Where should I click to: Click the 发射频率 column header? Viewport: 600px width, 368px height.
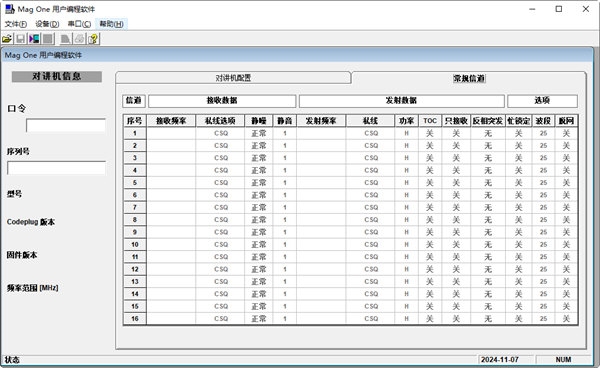(321, 121)
